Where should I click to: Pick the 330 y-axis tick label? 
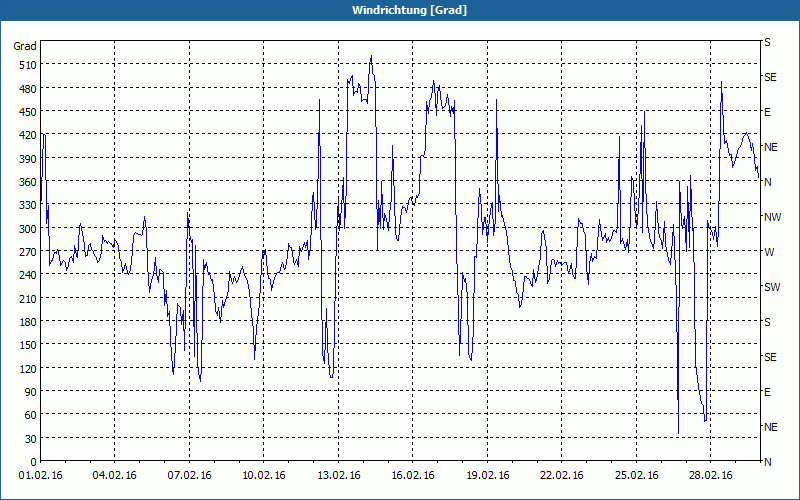27,205
